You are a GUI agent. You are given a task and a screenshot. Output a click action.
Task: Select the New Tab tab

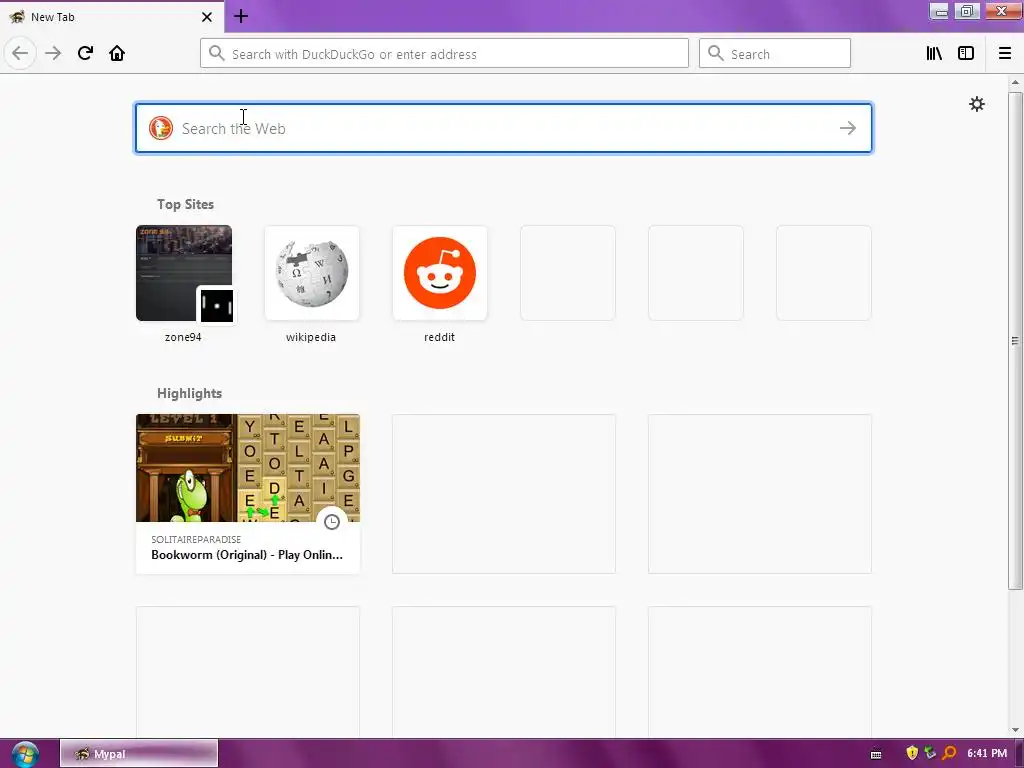point(112,16)
